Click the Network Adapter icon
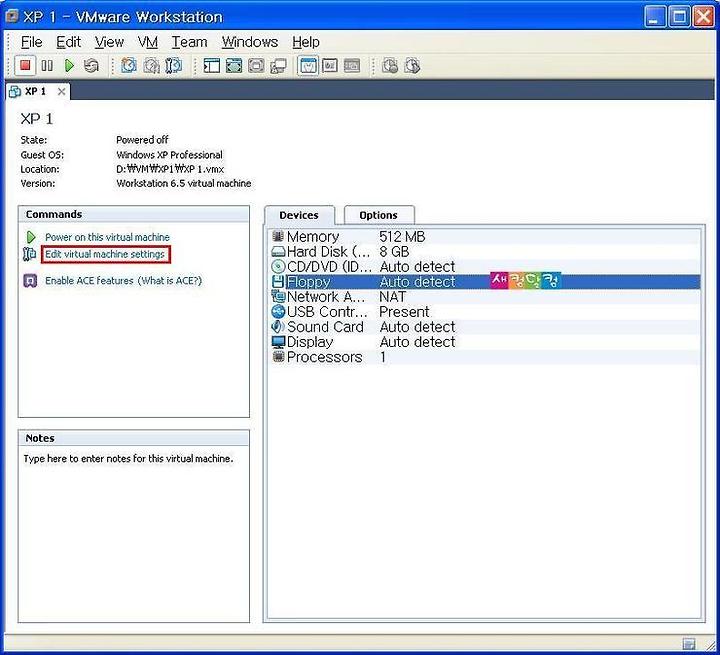 pyautogui.click(x=278, y=296)
